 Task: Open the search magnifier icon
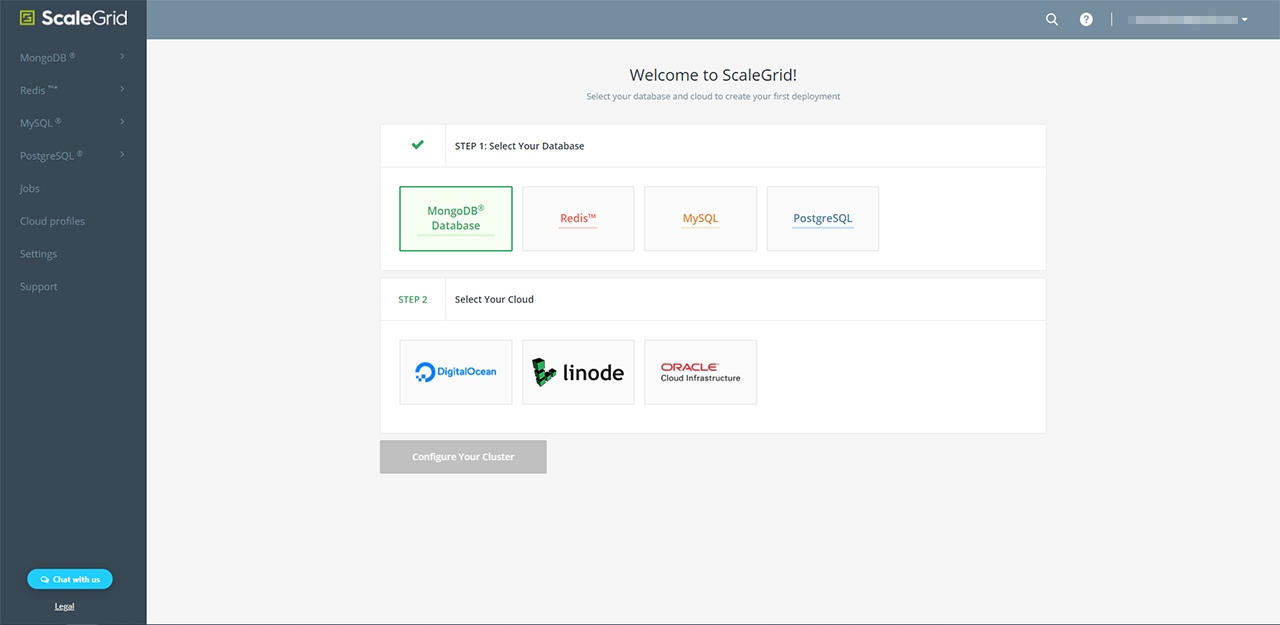click(x=1052, y=19)
